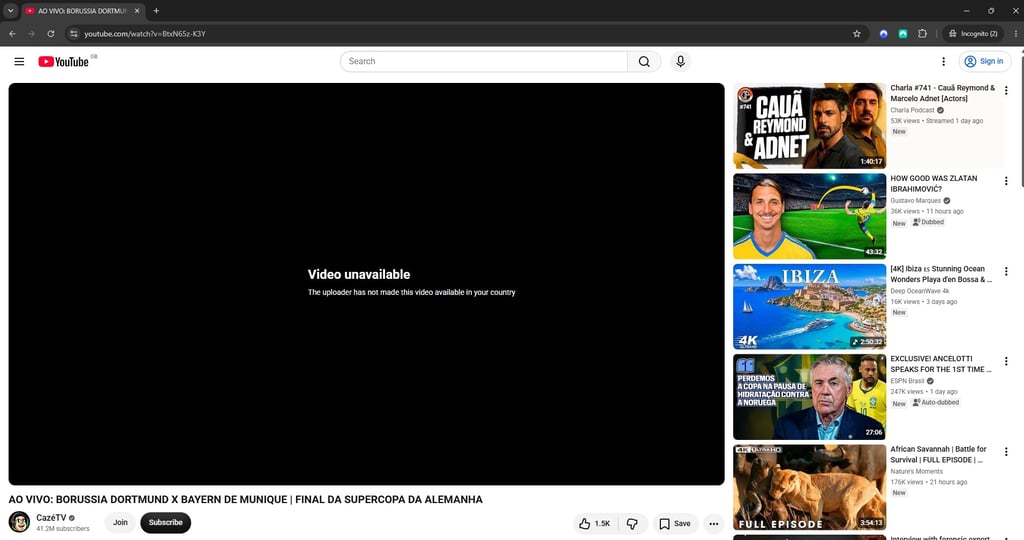Focus the YouTube Search input field
The width and height of the screenshot is (1024, 540).
coord(483,61)
